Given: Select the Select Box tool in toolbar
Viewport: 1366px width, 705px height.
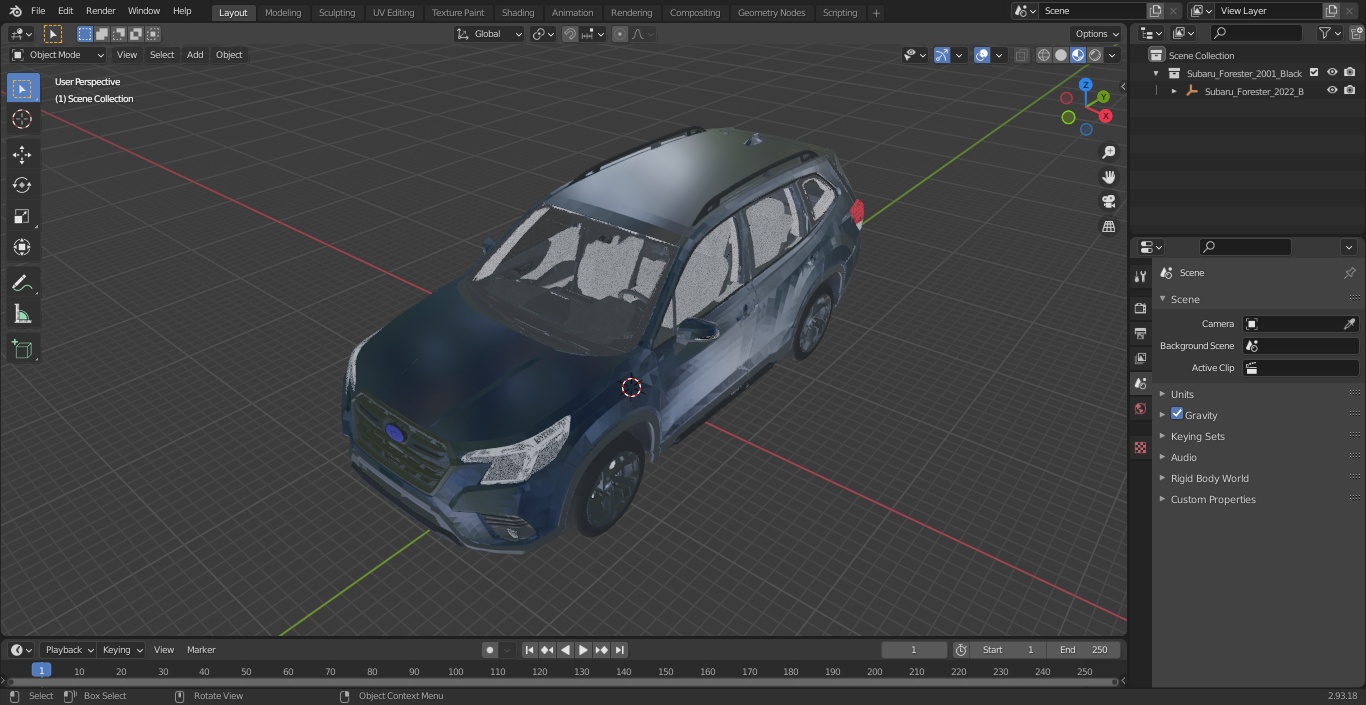Looking at the screenshot, I should pyautogui.click(x=22, y=88).
